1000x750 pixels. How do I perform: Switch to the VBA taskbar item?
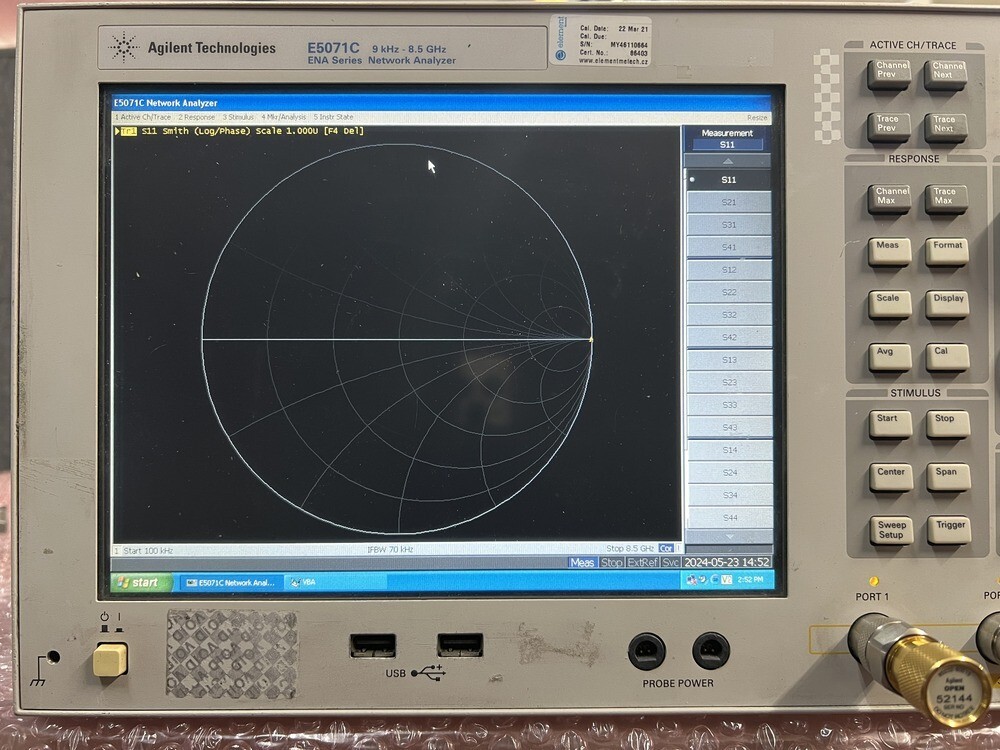click(x=335, y=582)
